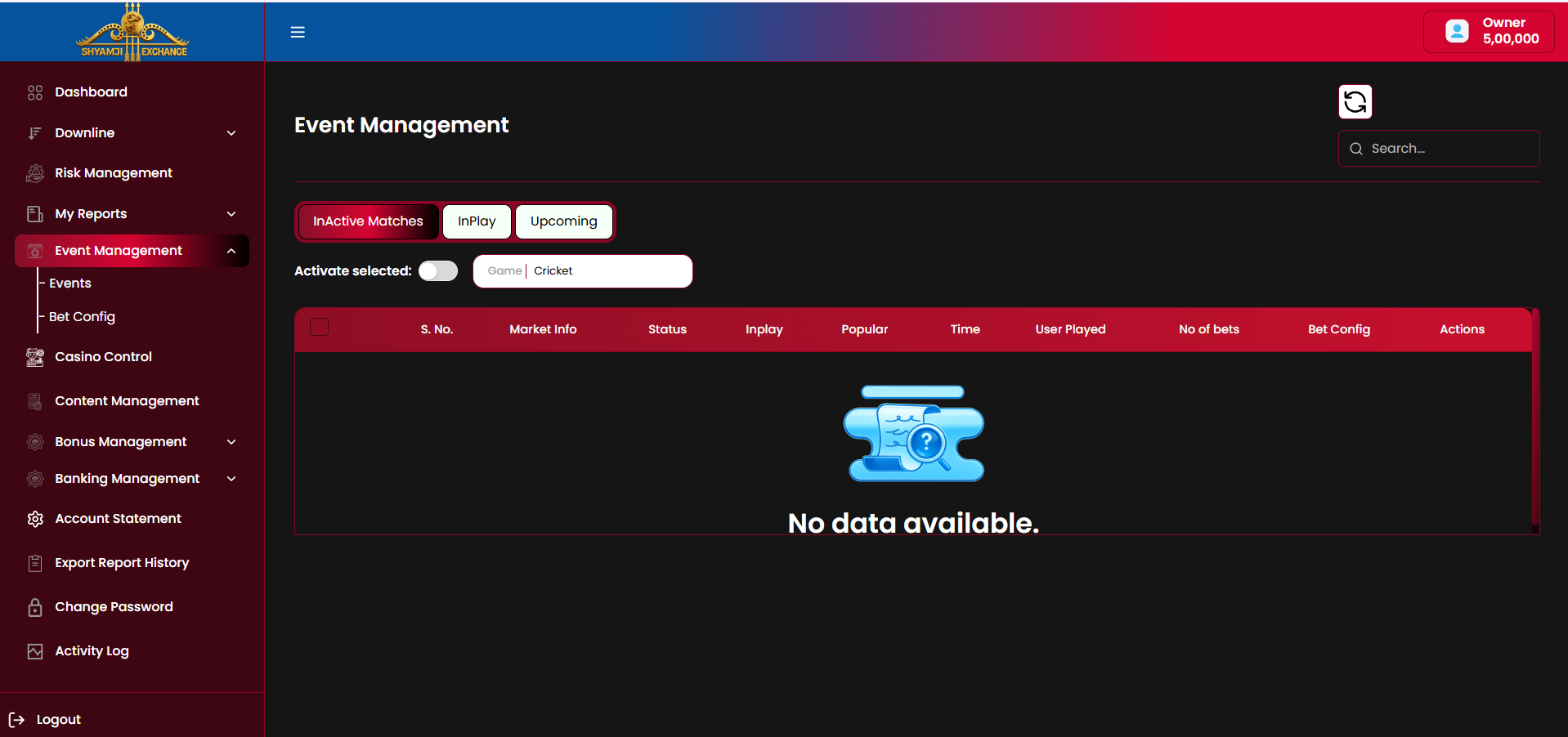Click the Downline icon in sidebar
Image resolution: width=1568 pixels, height=737 pixels.
click(x=35, y=133)
